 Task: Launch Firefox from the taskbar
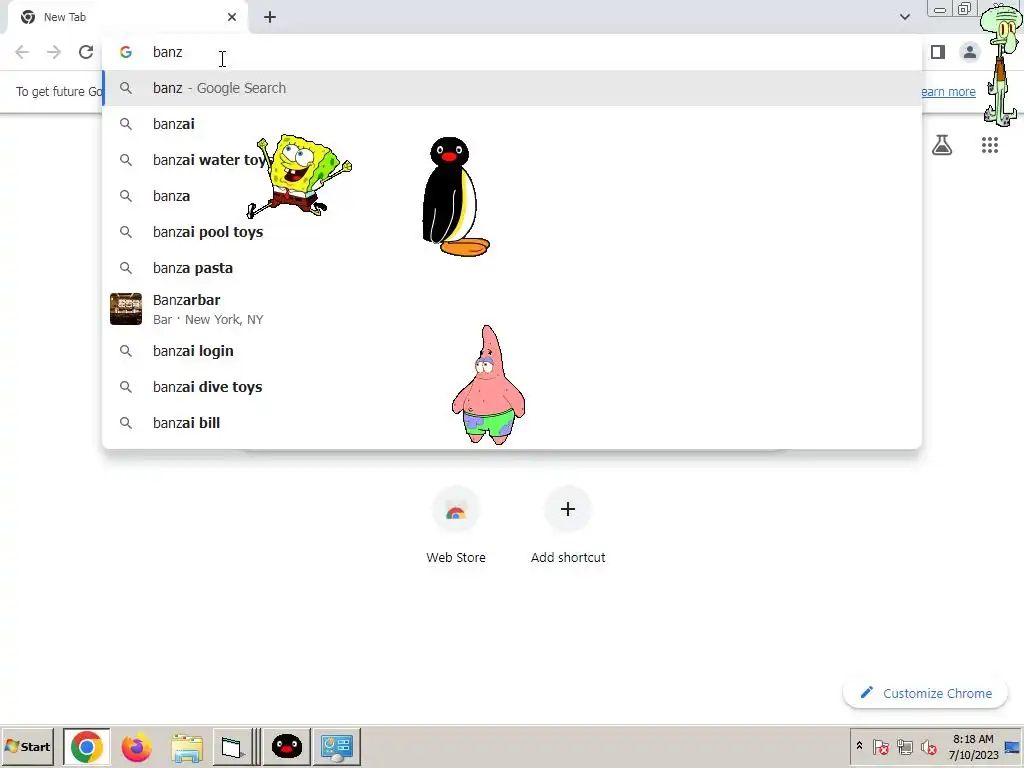(x=136, y=746)
